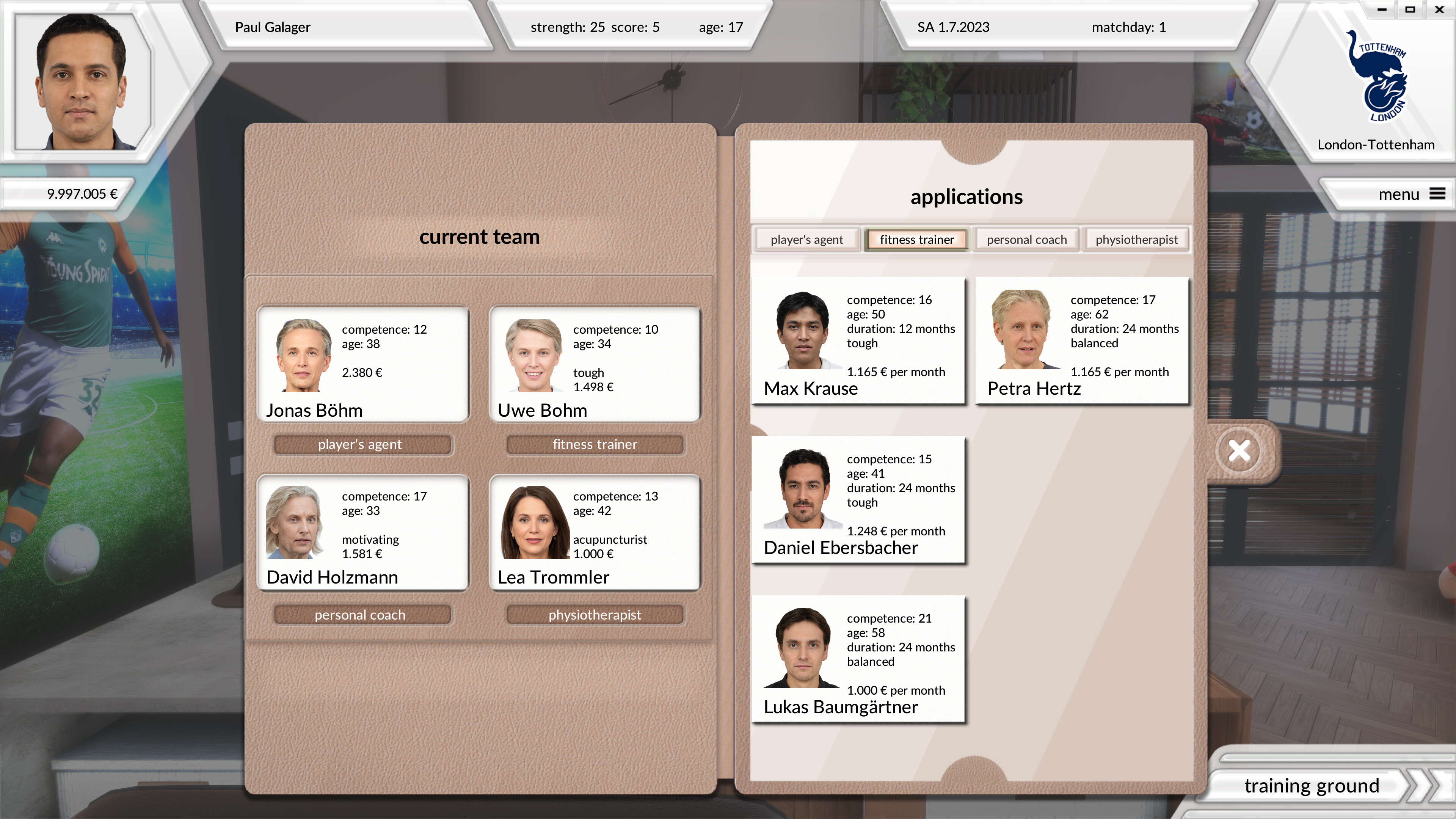Click the account balance display
The height and width of the screenshot is (819, 1456).
pyautogui.click(x=82, y=194)
